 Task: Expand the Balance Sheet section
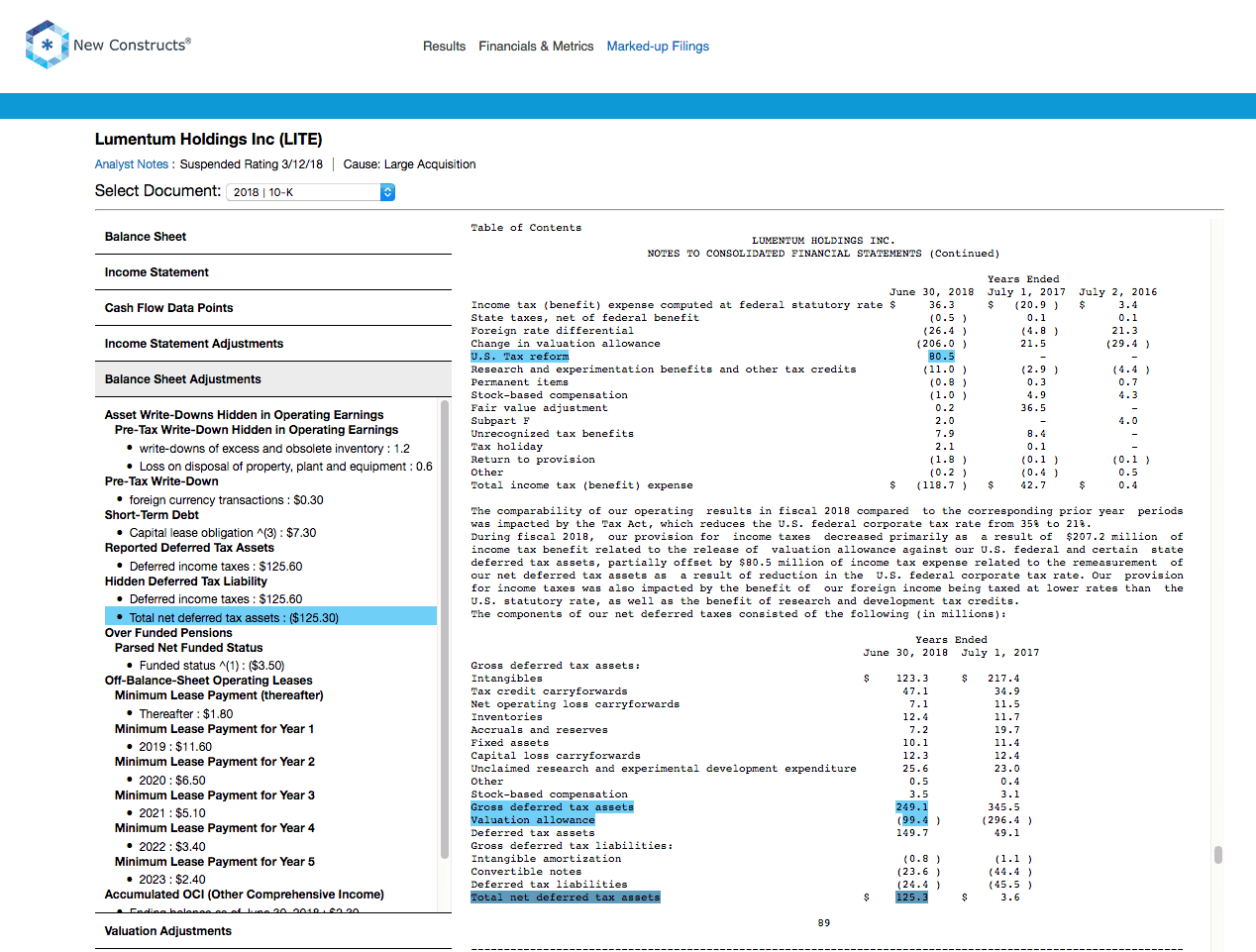273,237
